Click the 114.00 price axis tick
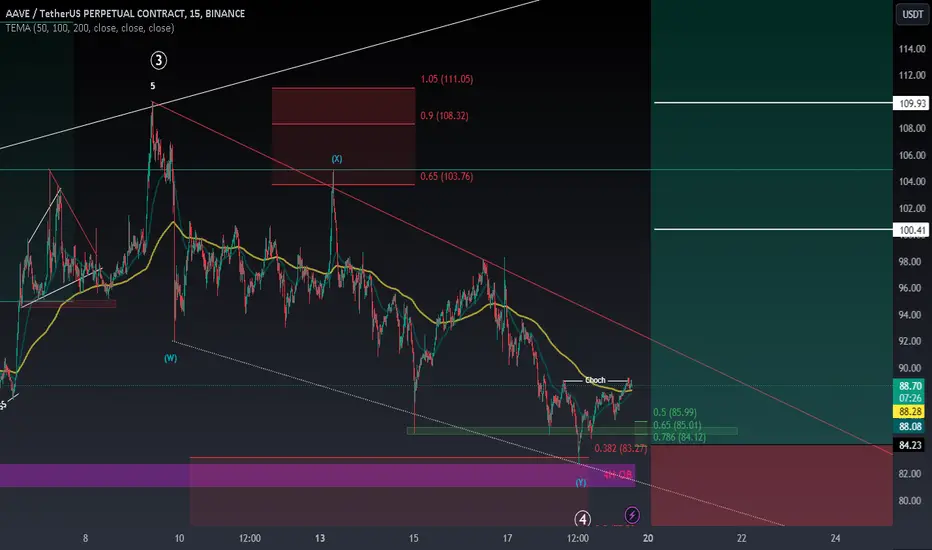 pos(912,49)
